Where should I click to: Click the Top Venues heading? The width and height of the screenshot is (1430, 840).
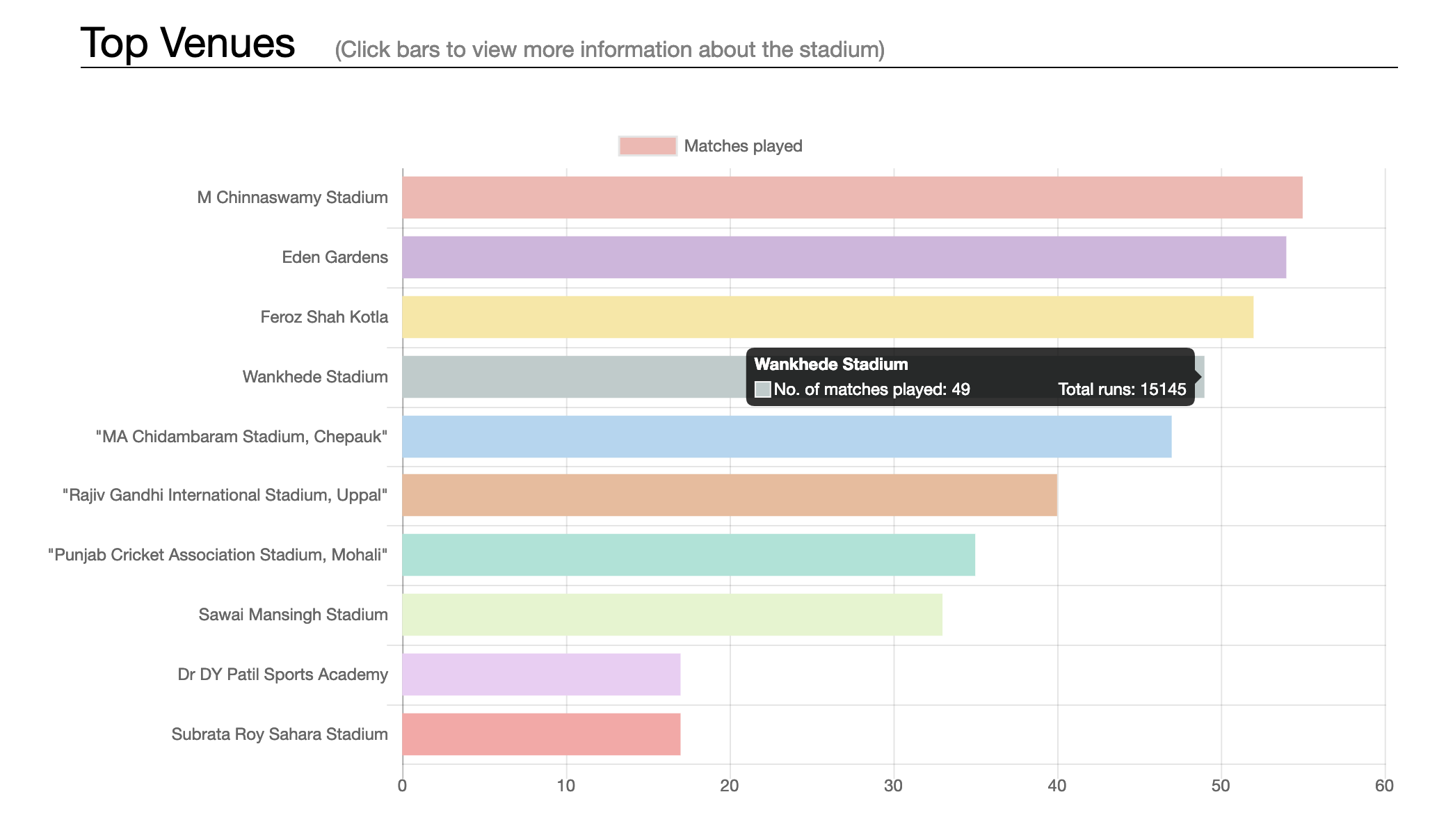[188, 43]
